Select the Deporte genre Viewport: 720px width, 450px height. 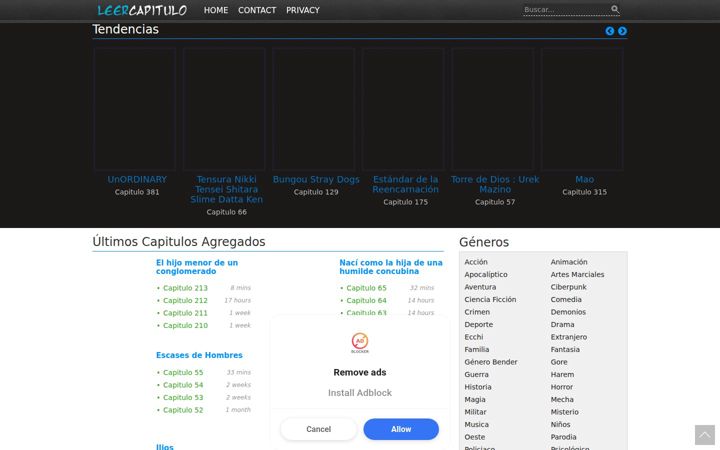(x=478, y=324)
